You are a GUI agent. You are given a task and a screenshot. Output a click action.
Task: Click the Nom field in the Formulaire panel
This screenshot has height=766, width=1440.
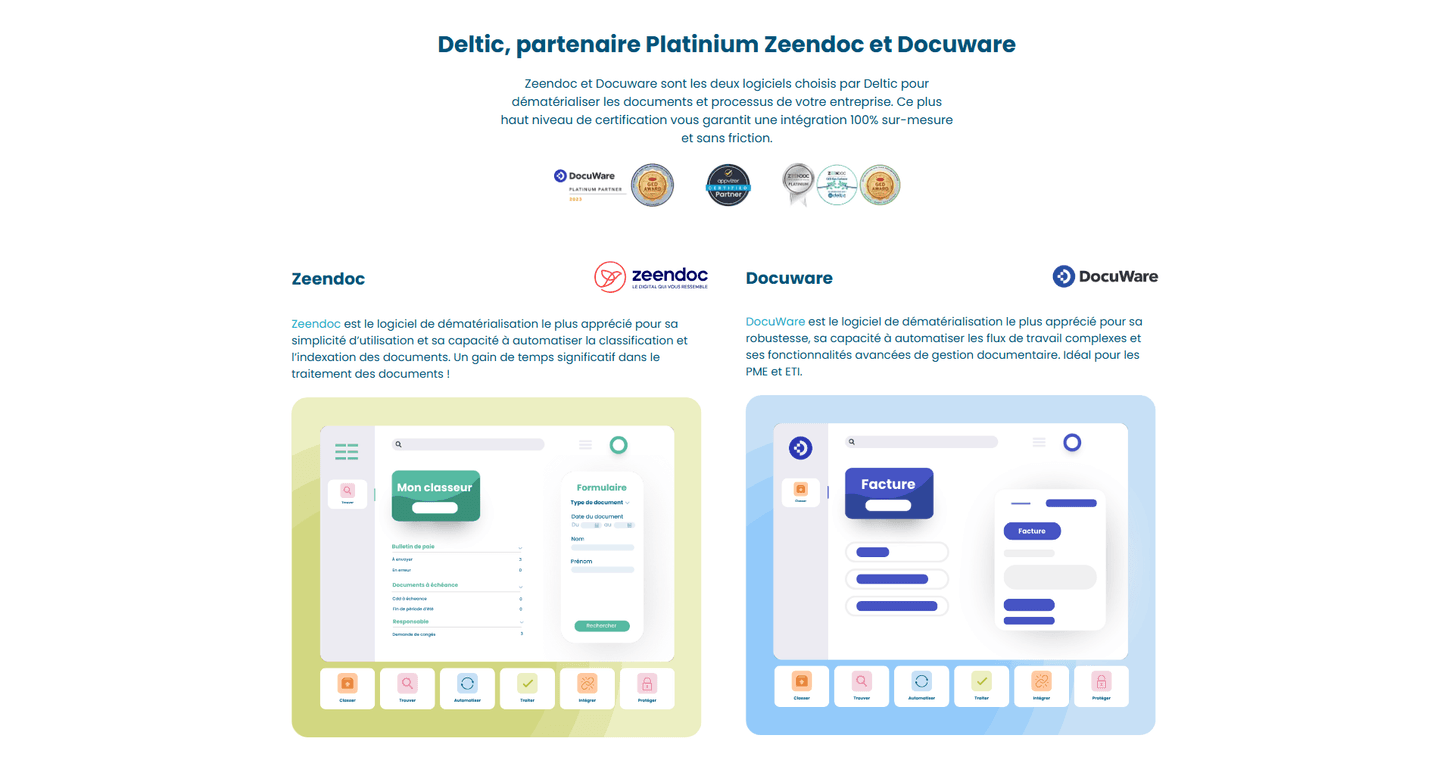click(602, 548)
